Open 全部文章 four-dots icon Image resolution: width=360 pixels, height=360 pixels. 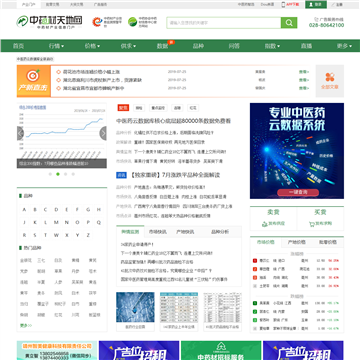pyautogui.click(x=330, y=77)
